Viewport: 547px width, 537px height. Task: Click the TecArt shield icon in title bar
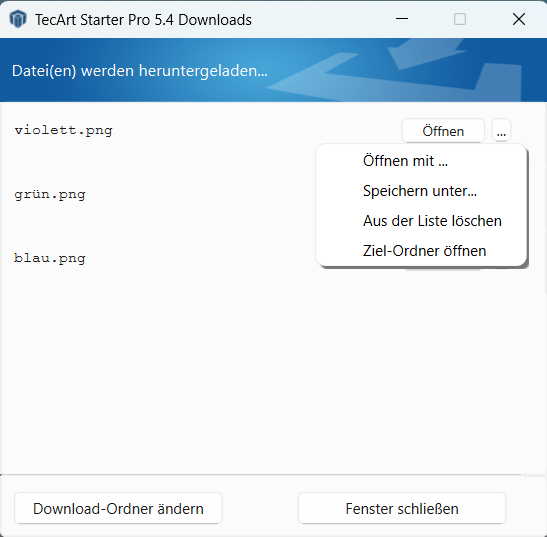(18, 19)
